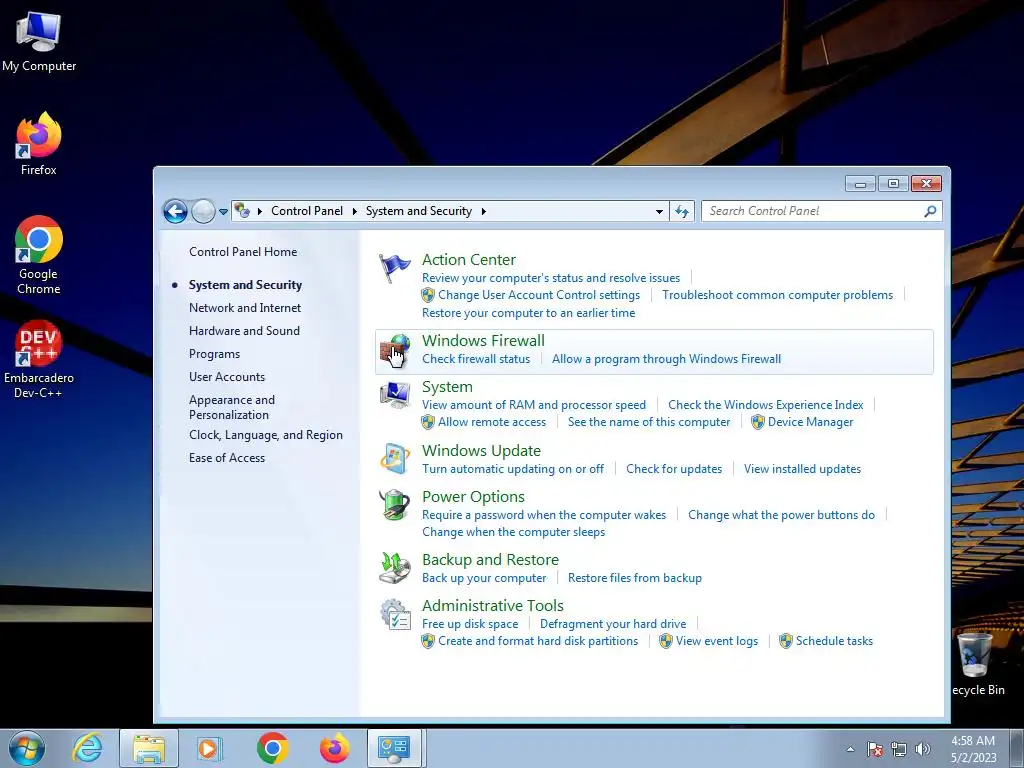Open the Backup and Restore icon

click(395, 568)
